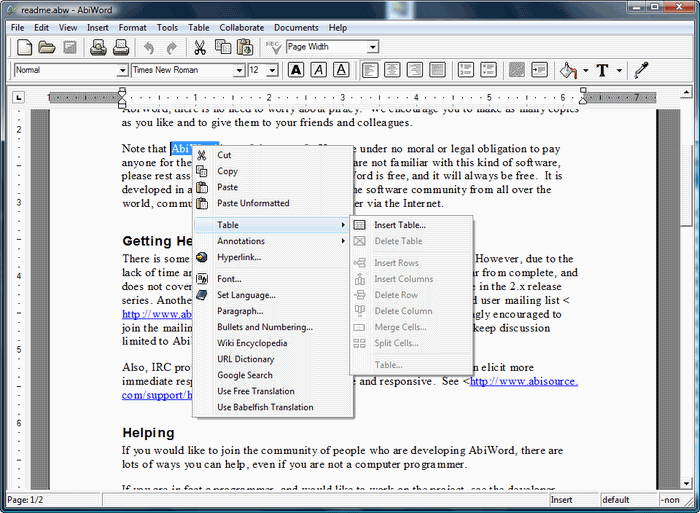Choose Cut from the context menu

click(x=273, y=155)
